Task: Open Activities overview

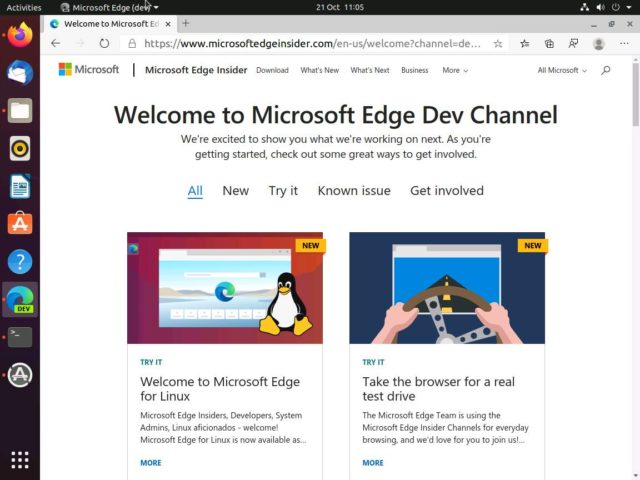Action: tap(24, 7)
